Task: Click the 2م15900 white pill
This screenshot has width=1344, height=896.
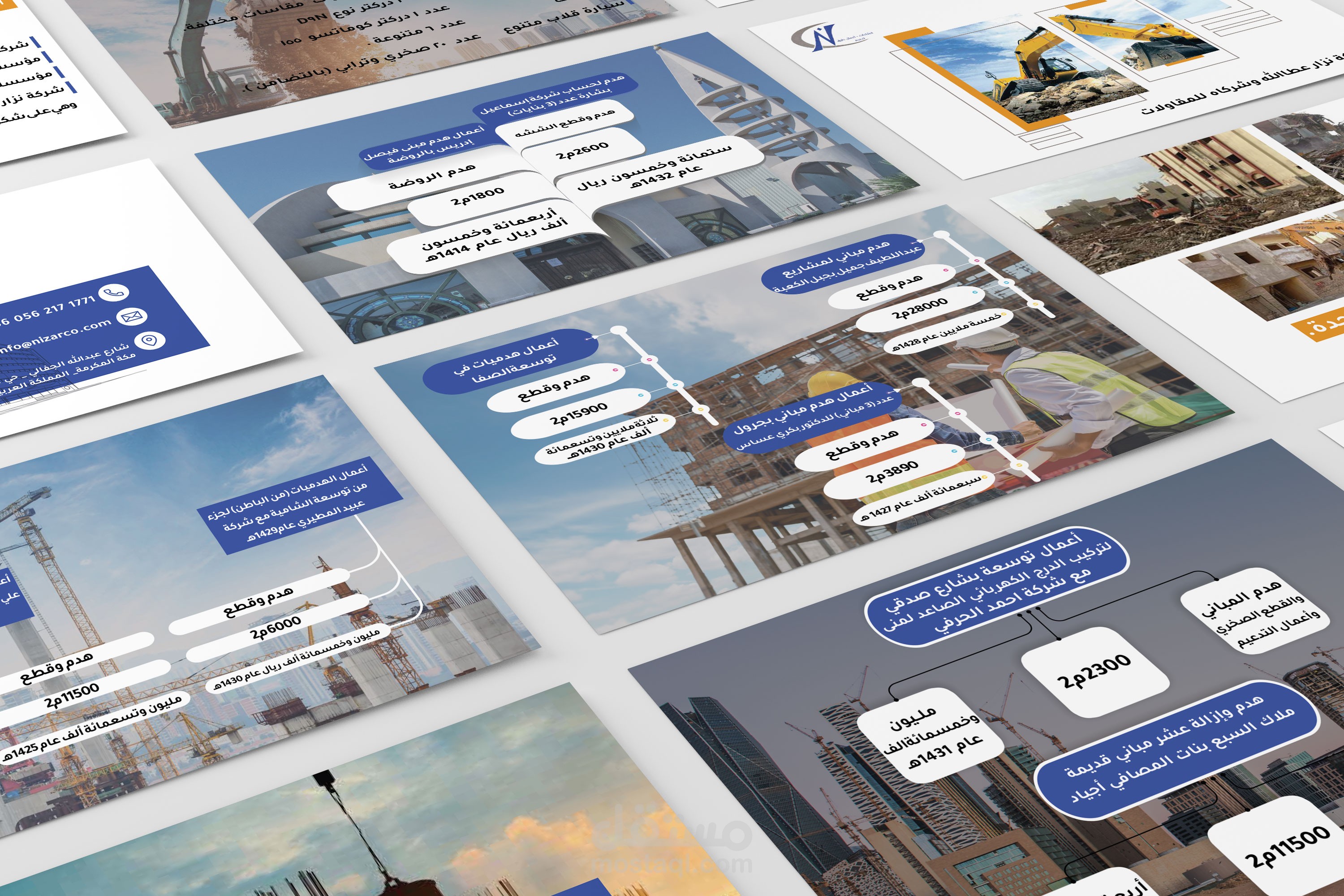Action: [578, 414]
